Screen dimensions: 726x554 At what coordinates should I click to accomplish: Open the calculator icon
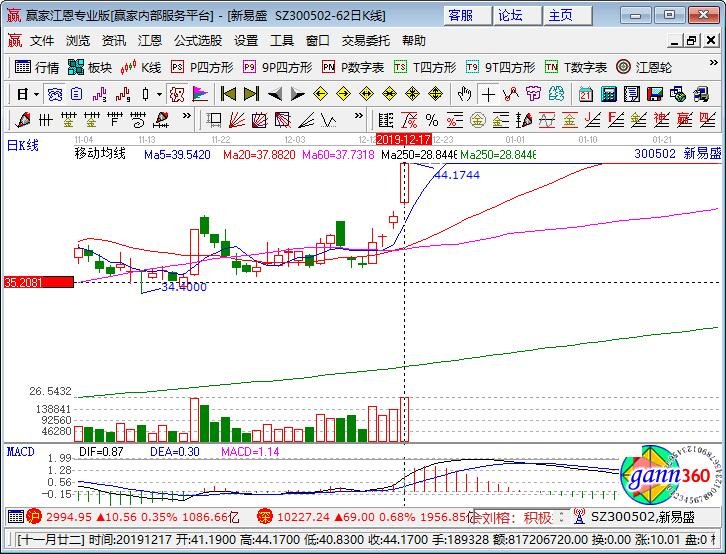pos(609,95)
